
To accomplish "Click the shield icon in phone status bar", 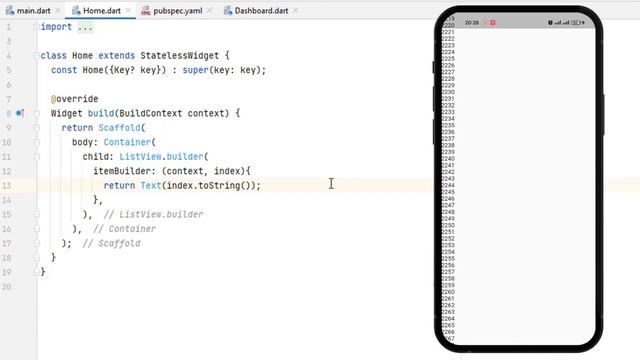I will (550, 23).
